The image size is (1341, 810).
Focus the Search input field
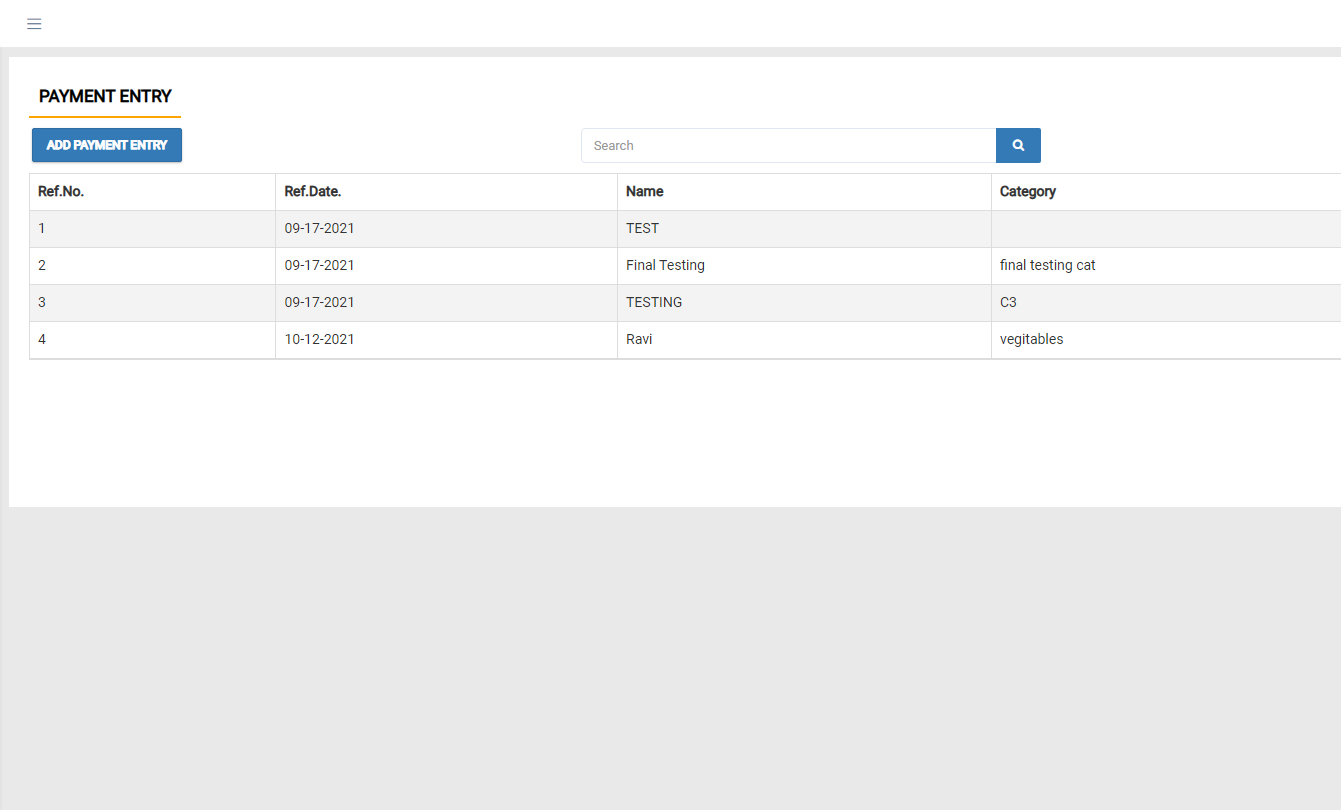(x=788, y=145)
